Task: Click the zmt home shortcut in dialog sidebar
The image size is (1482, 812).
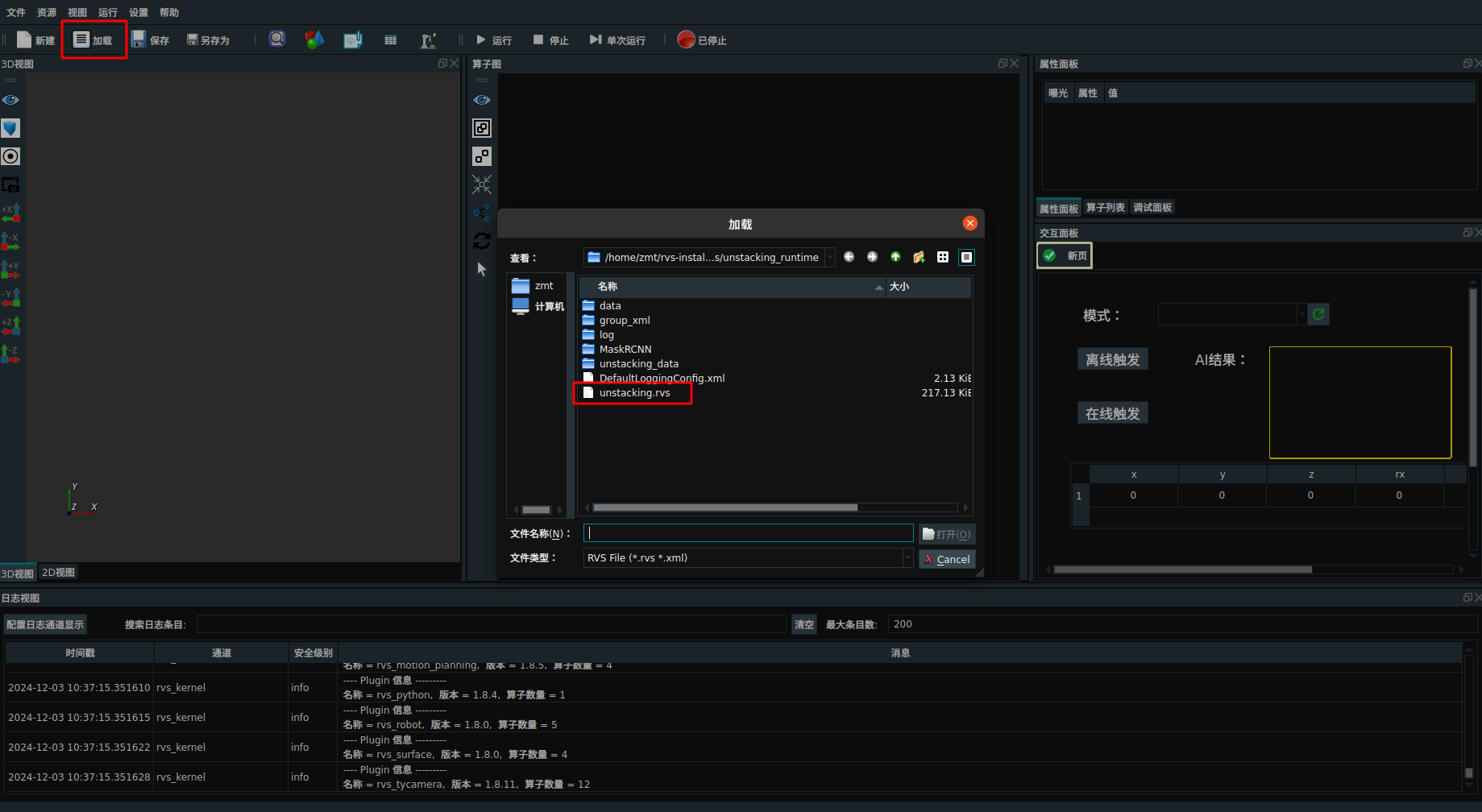Action: click(x=533, y=286)
